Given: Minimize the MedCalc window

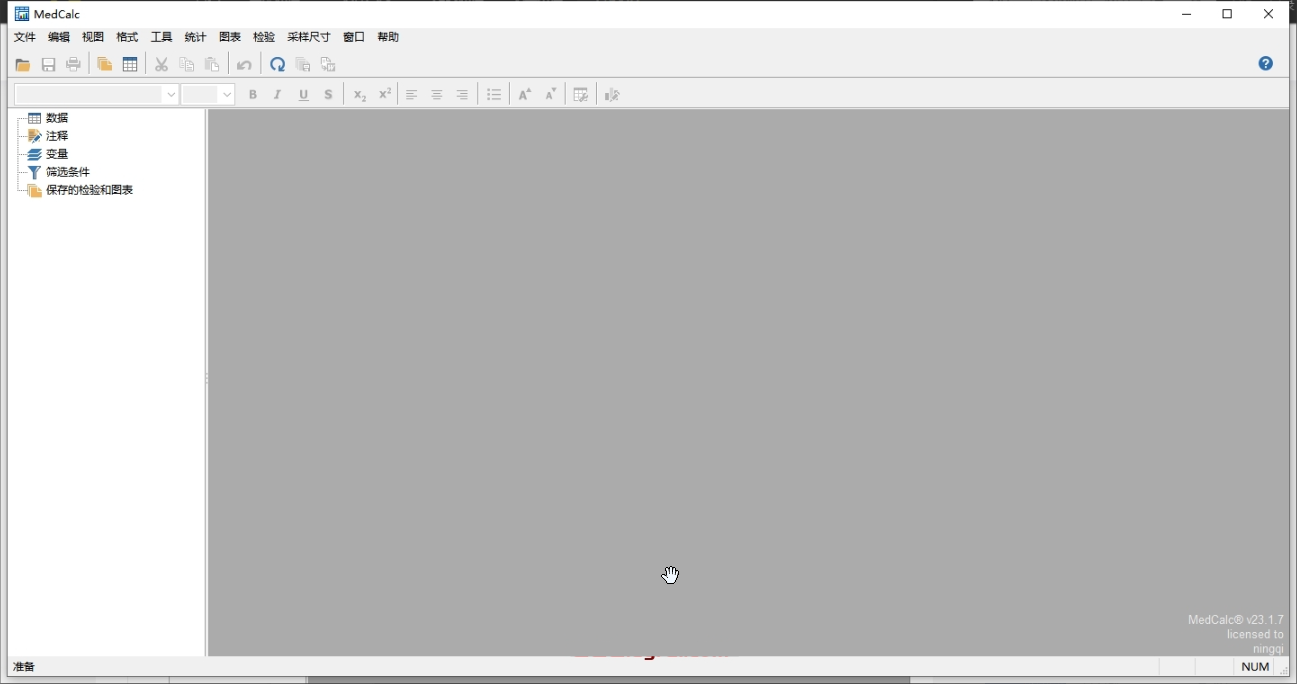Looking at the screenshot, I should [x=1186, y=14].
